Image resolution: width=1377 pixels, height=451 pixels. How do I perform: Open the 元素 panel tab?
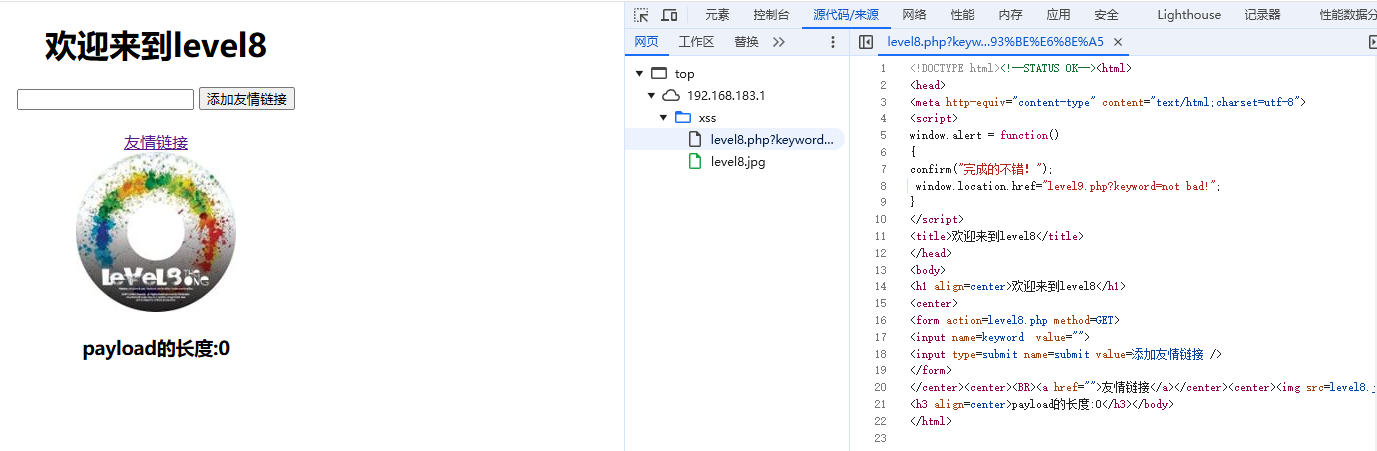coord(717,15)
